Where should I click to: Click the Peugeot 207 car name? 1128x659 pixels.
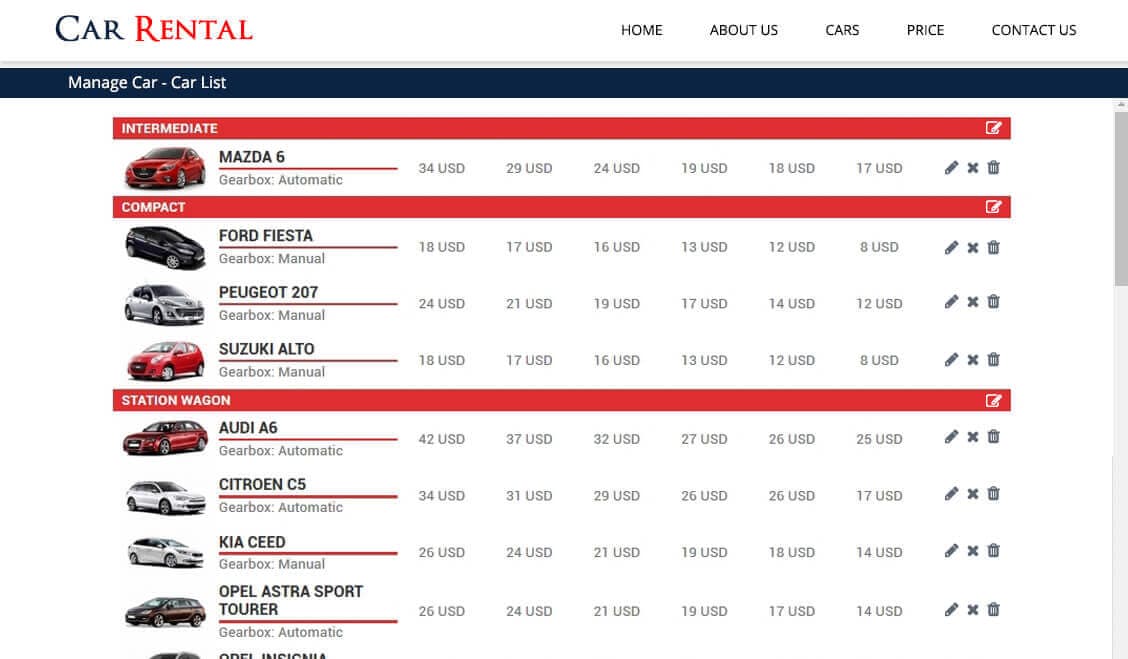click(268, 292)
